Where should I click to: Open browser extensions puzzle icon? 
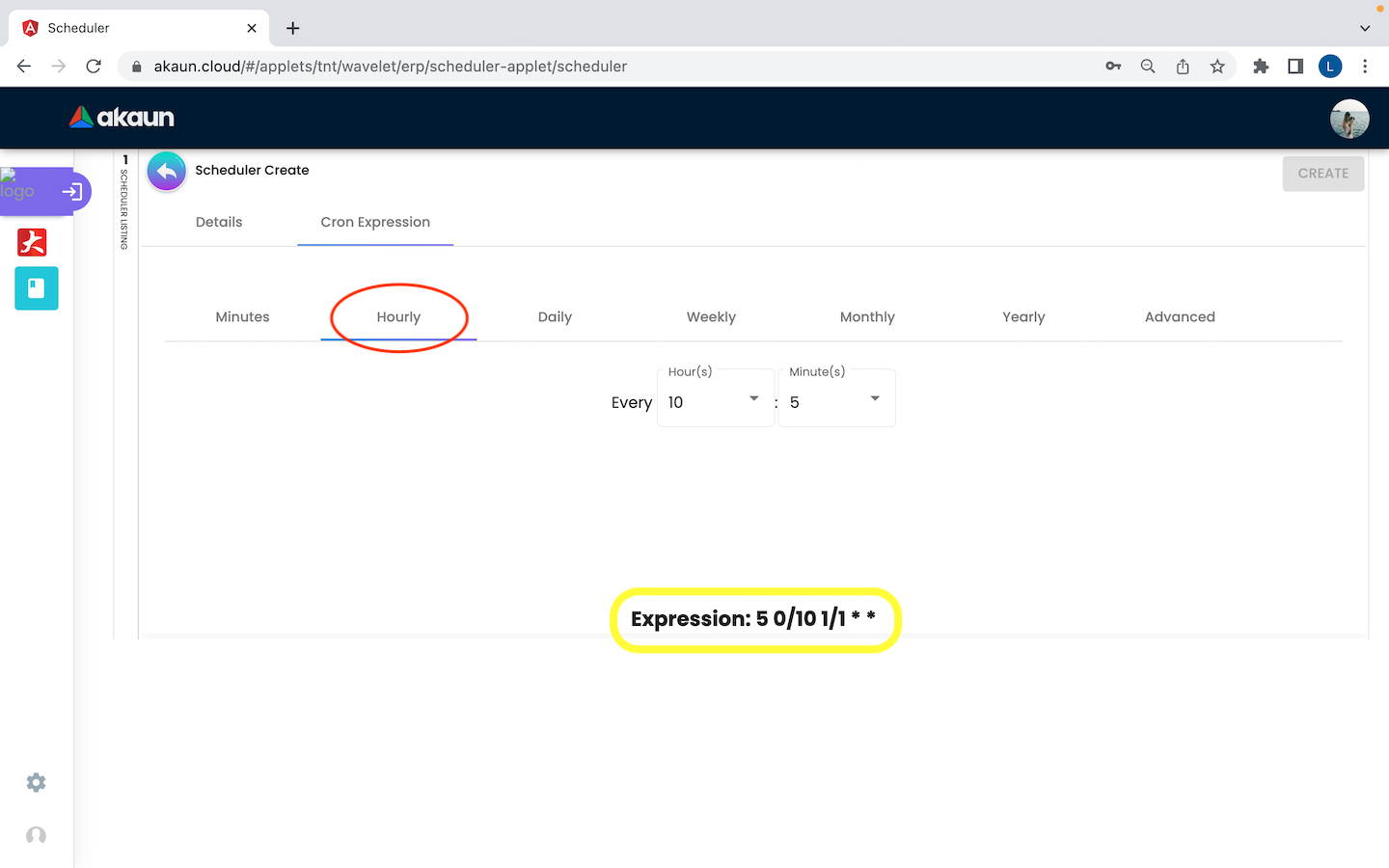click(1260, 67)
